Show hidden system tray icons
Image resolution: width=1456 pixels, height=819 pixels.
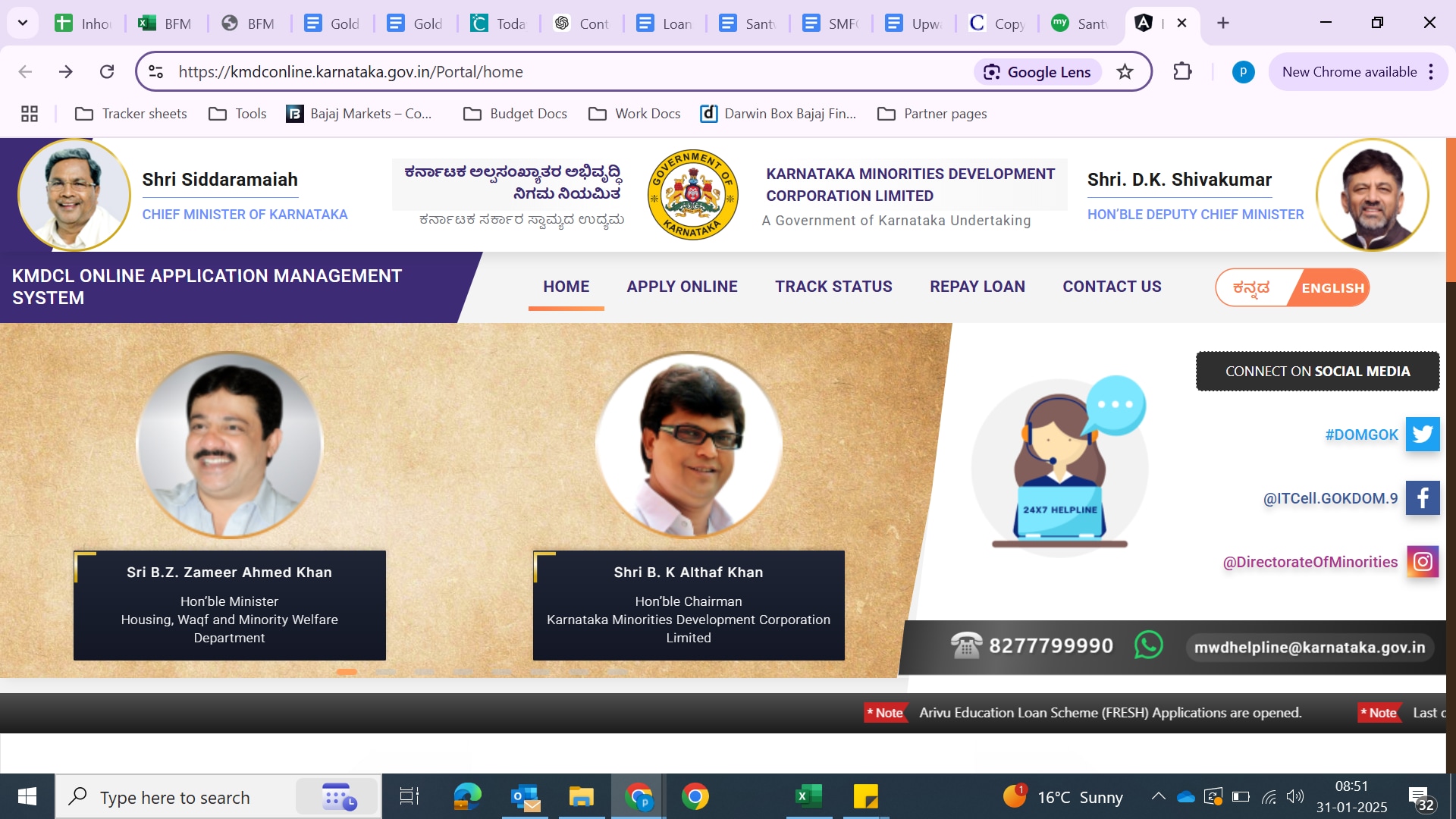(x=1158, y=796)
